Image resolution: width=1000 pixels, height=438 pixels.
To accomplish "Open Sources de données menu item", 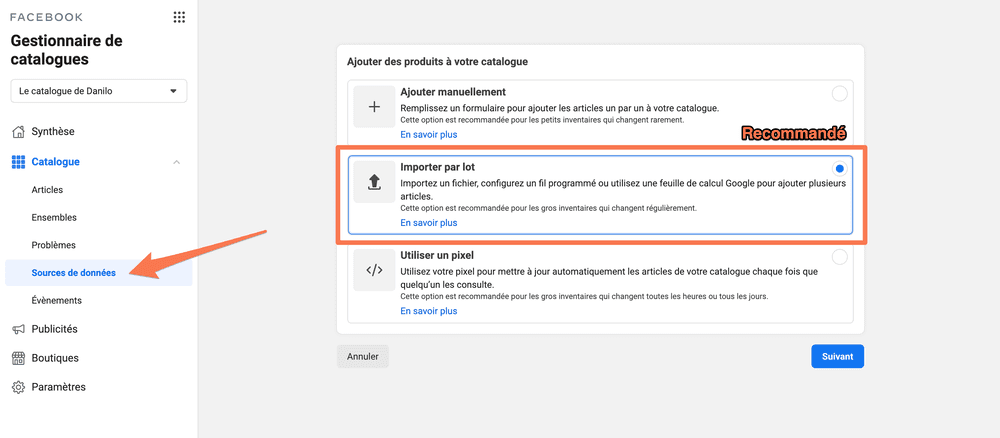I will tap(73, 272).
